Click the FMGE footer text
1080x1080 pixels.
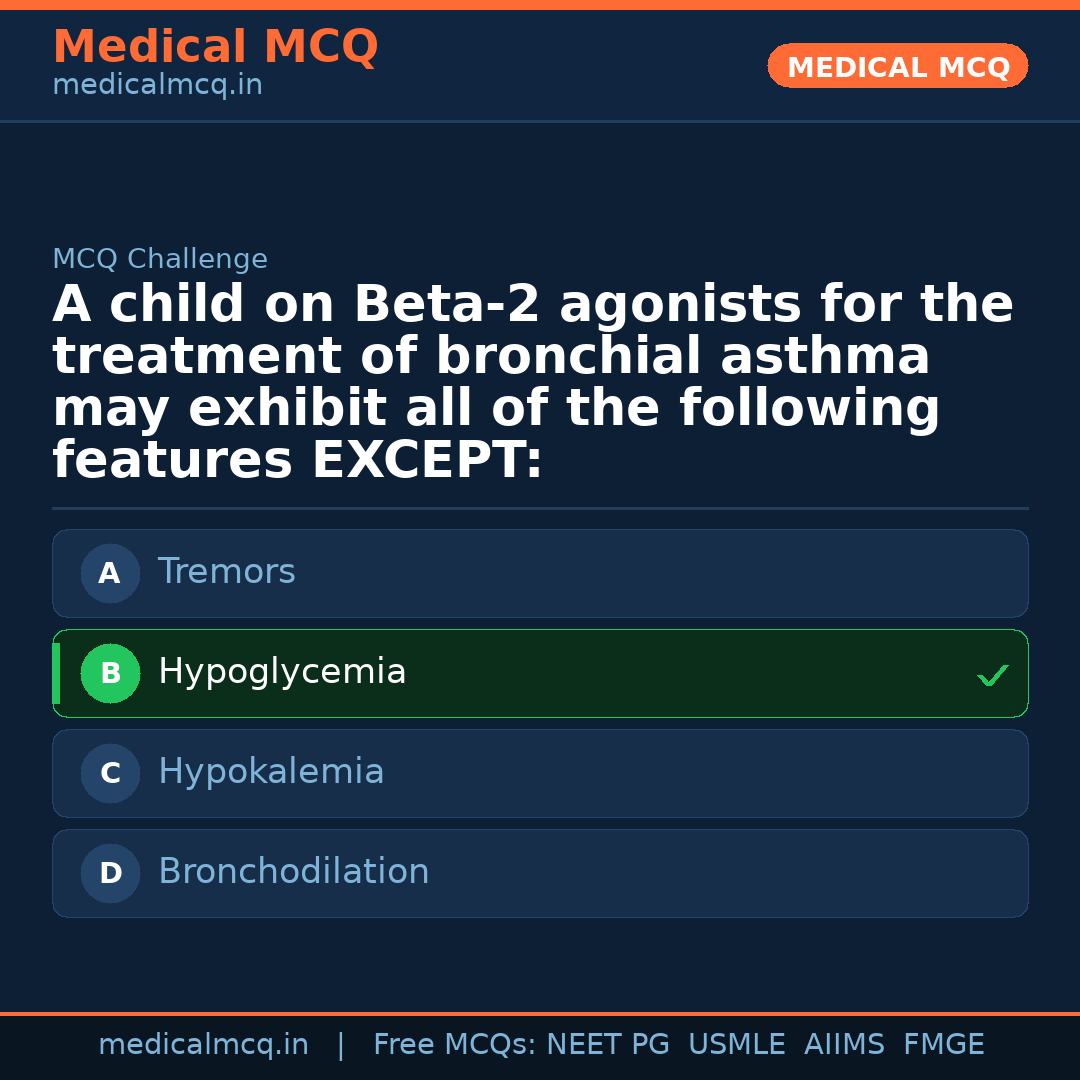943,1045
